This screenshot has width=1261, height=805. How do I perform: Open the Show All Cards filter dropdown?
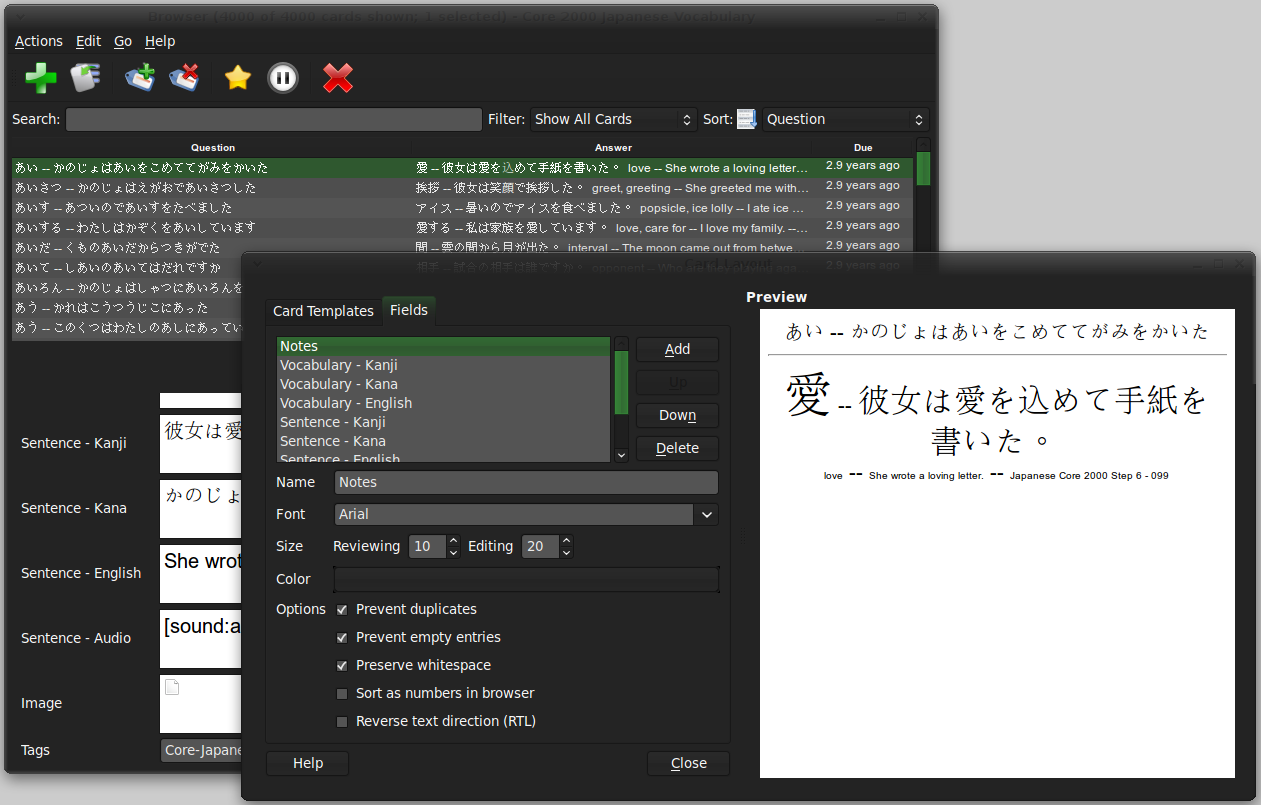click(x=613, y=119)
